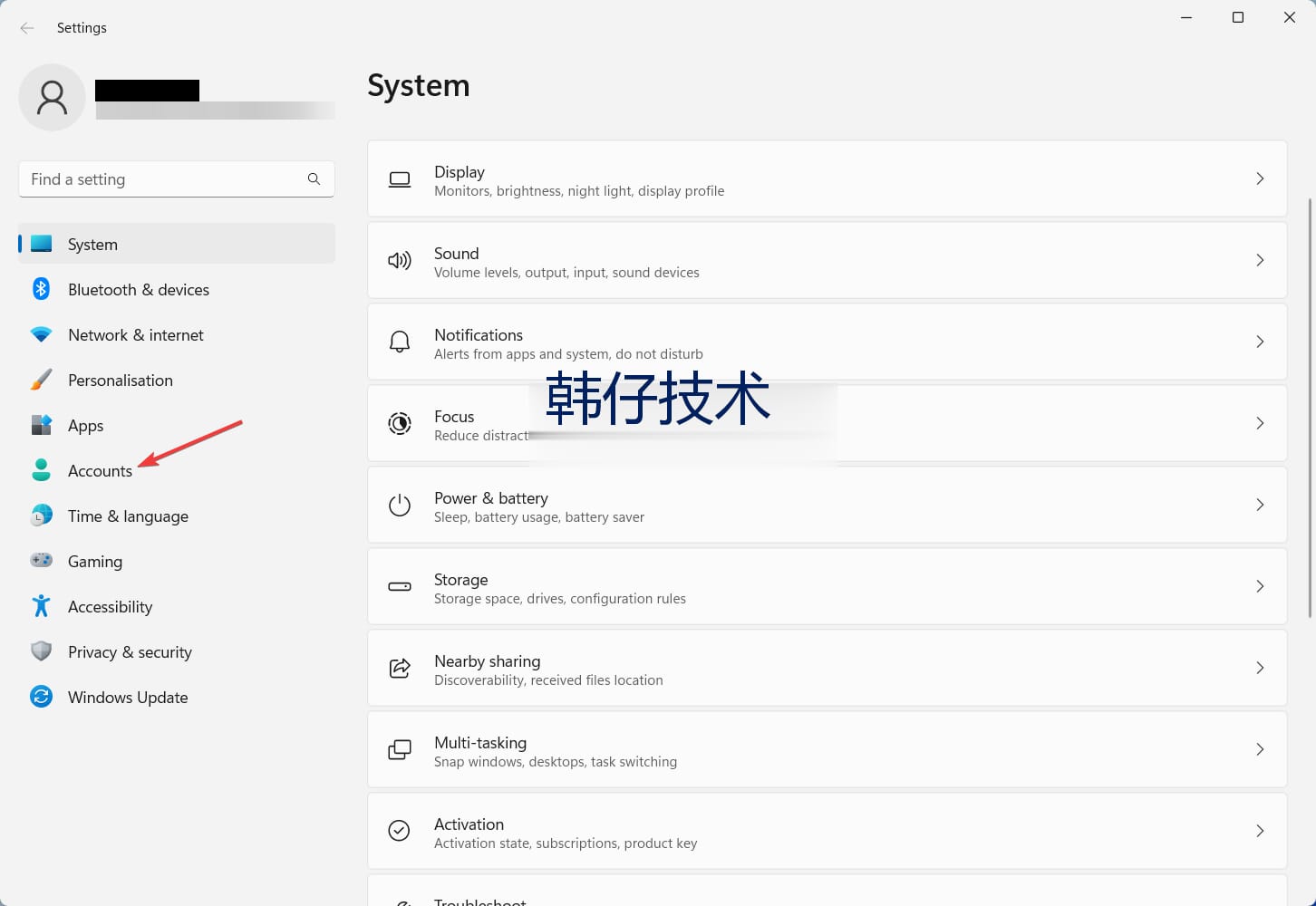
Task: Expand Display settings chevron
Action: [1260, 178]
